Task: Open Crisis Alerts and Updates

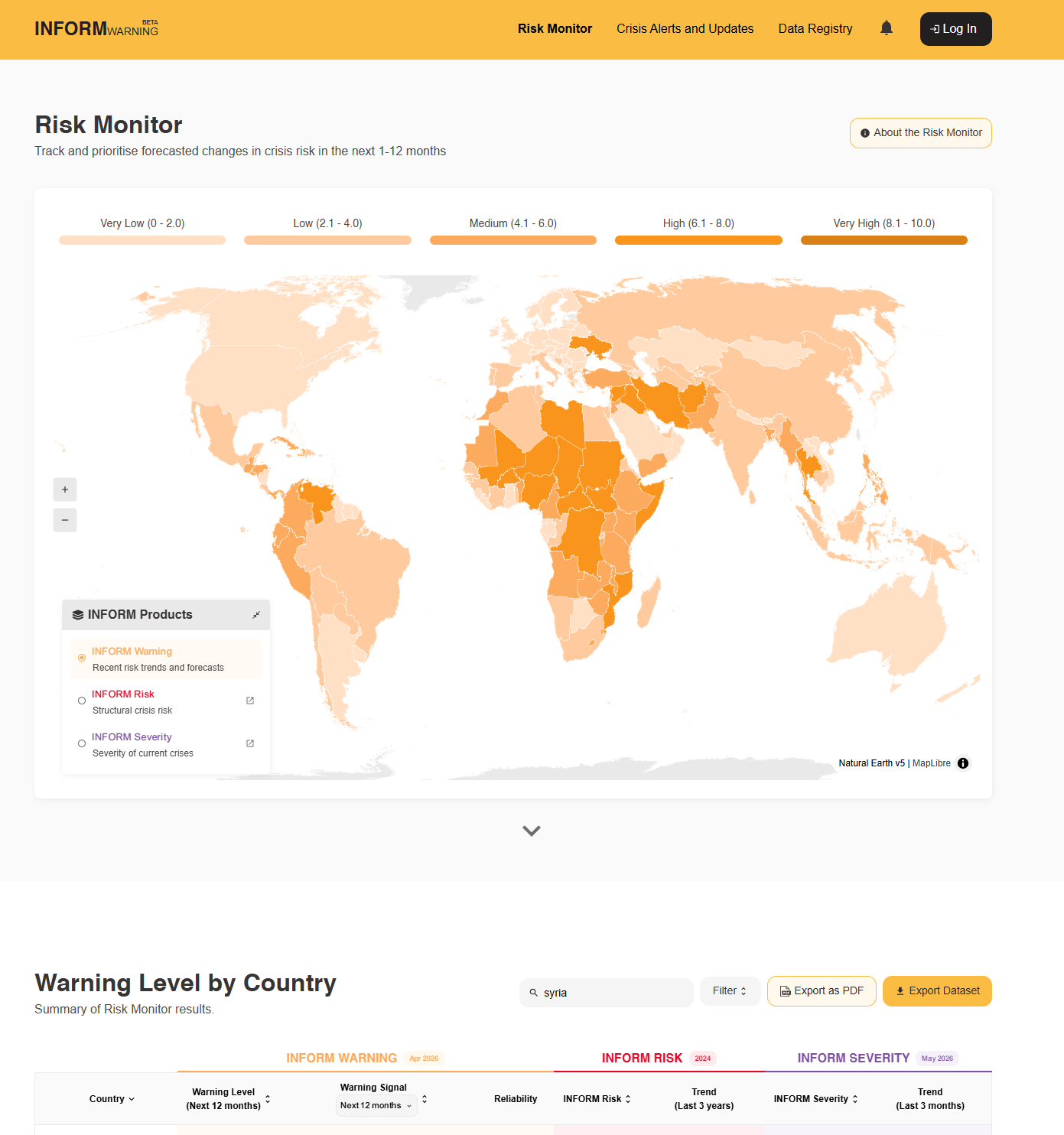Action: click(685, 28)
